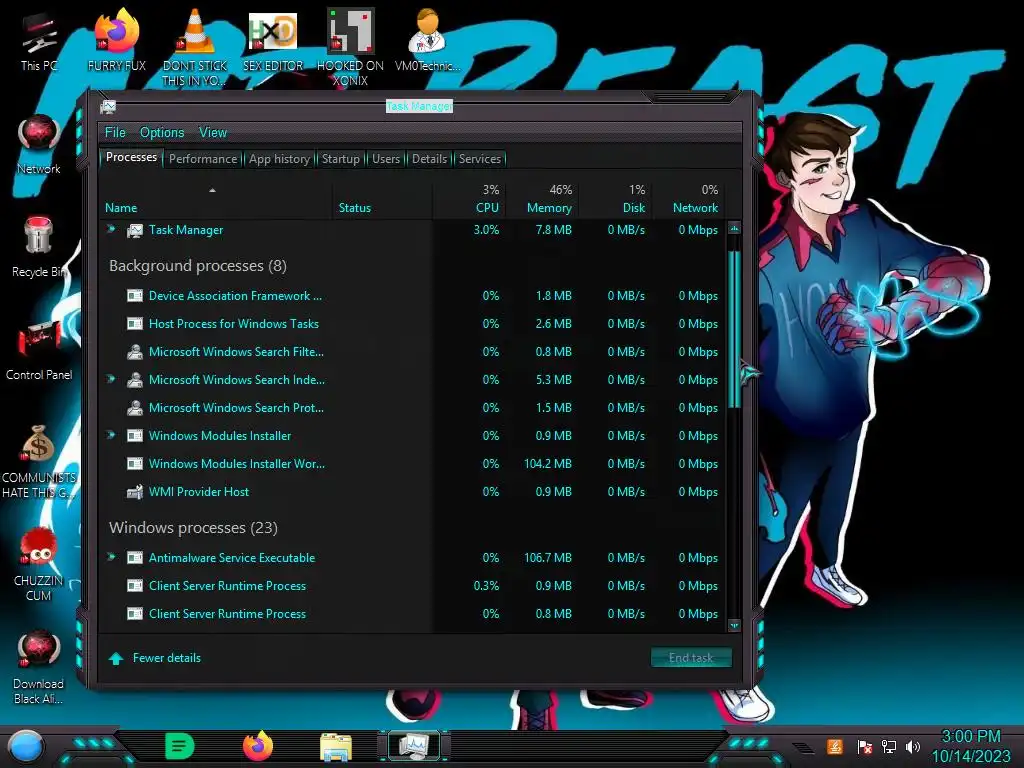Image resolution: width=1024 pixels, height=768 pixels.
Task: Click the scrollbar up arrow
Action: pos(734,229)
